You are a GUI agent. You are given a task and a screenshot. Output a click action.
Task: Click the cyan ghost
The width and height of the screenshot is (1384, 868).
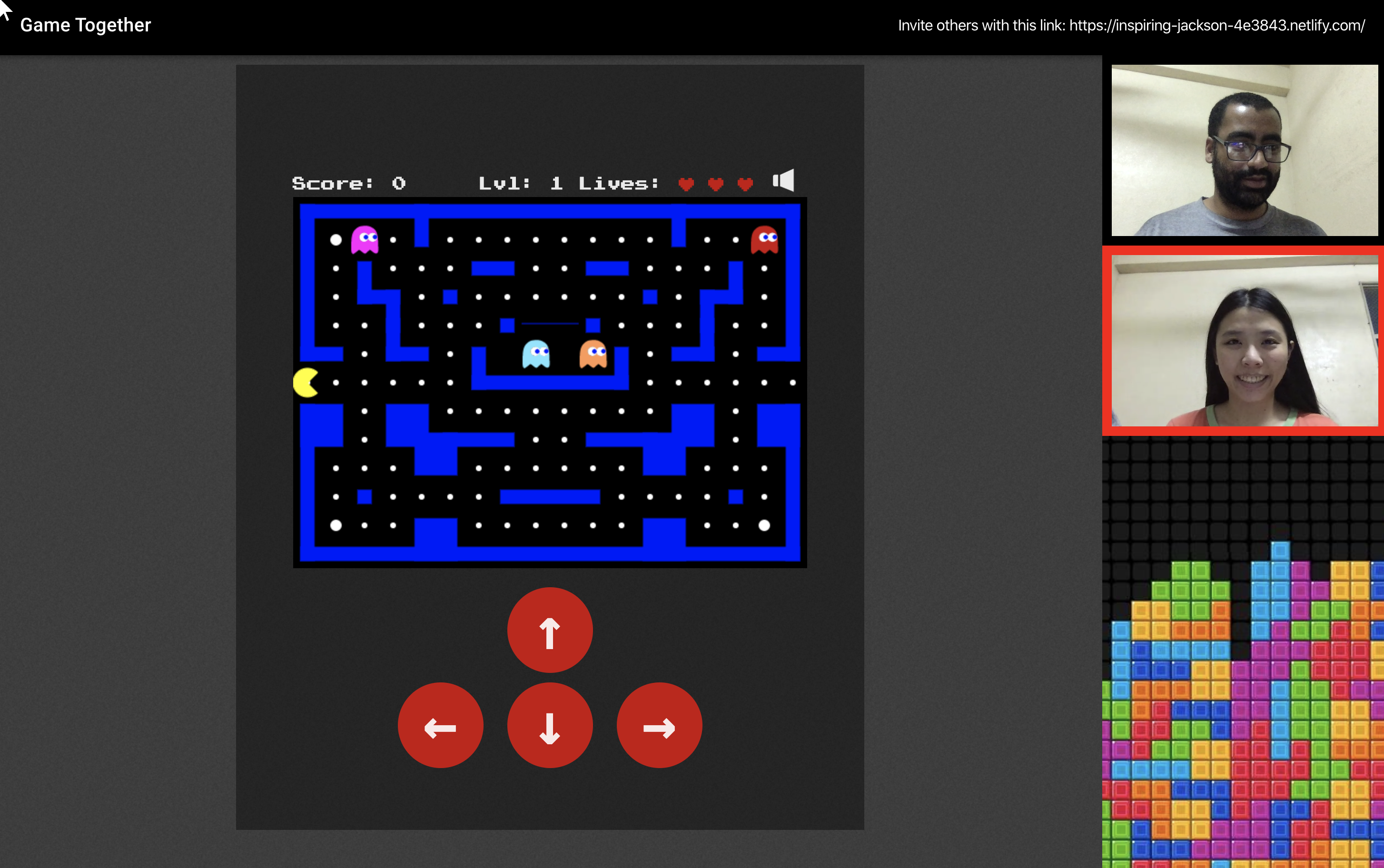click(536, 354)
